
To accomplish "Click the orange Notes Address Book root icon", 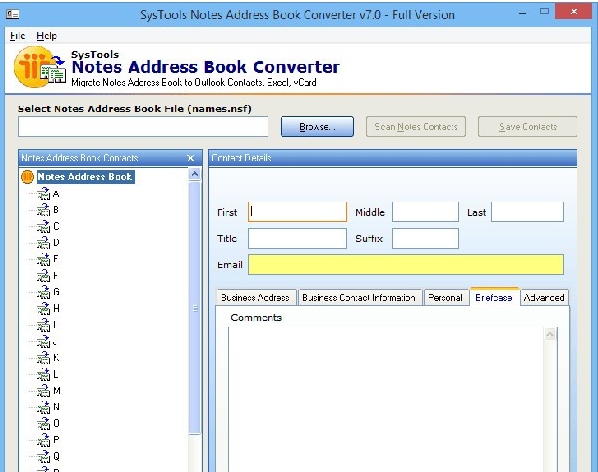I will 27,177.
